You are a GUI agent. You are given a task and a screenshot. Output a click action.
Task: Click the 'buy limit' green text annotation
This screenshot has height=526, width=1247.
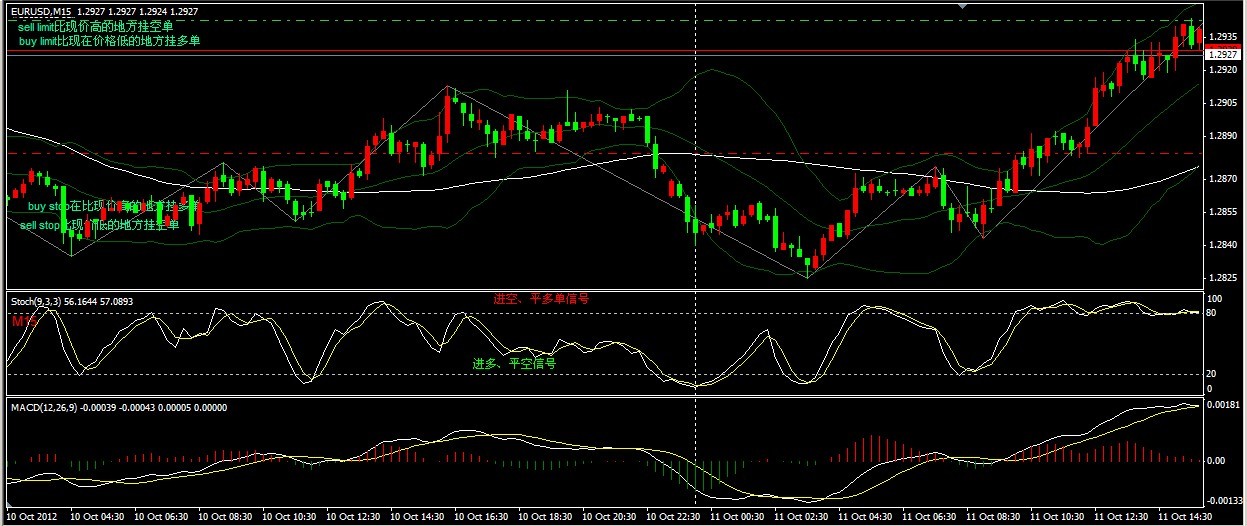tap(109, 41)
